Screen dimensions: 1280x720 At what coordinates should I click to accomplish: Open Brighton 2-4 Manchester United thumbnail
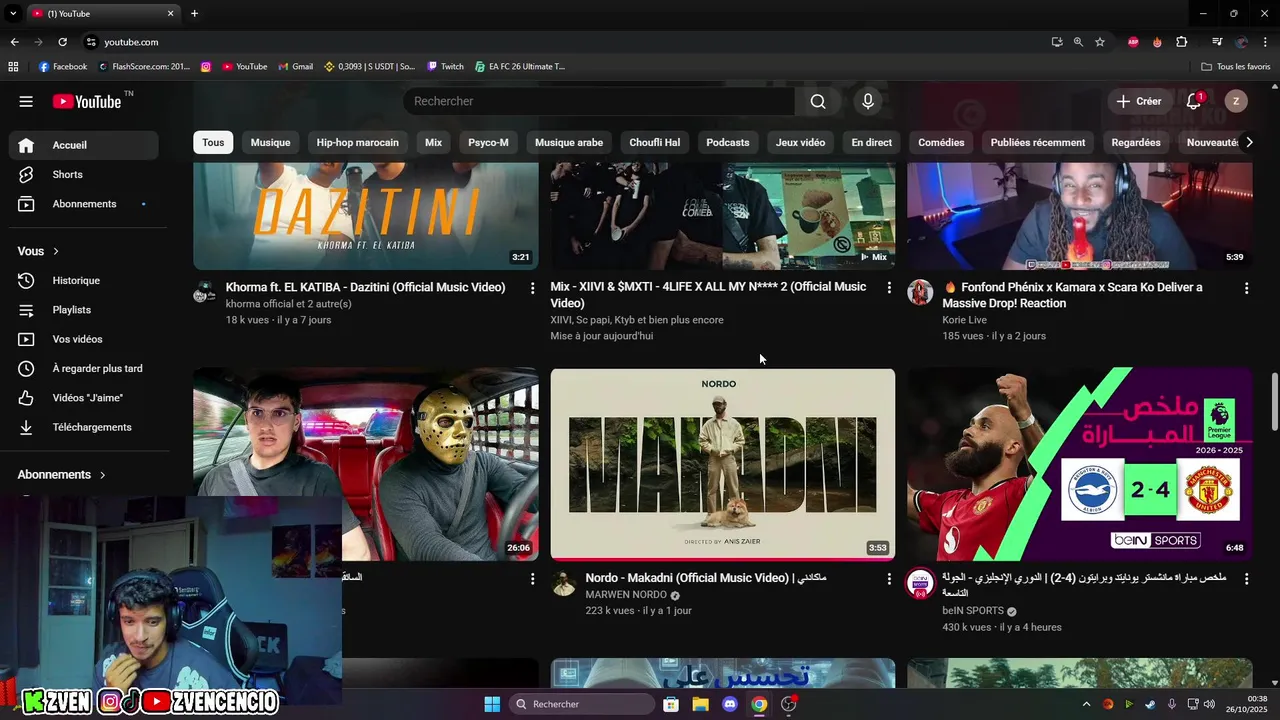pyautogui.click(x=1080, y=464)
